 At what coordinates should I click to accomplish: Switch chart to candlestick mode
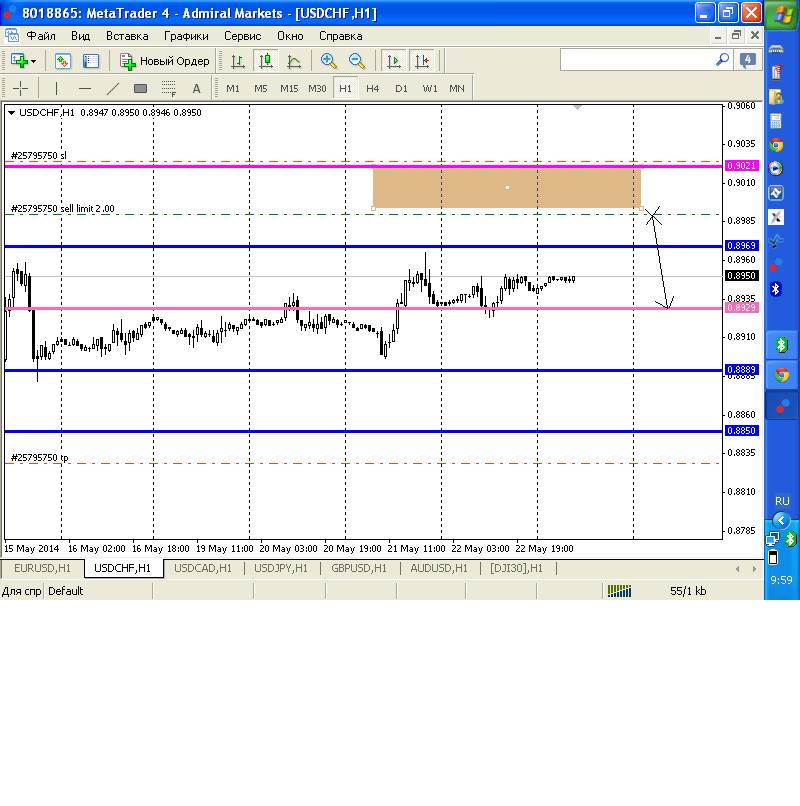point(266,61)
